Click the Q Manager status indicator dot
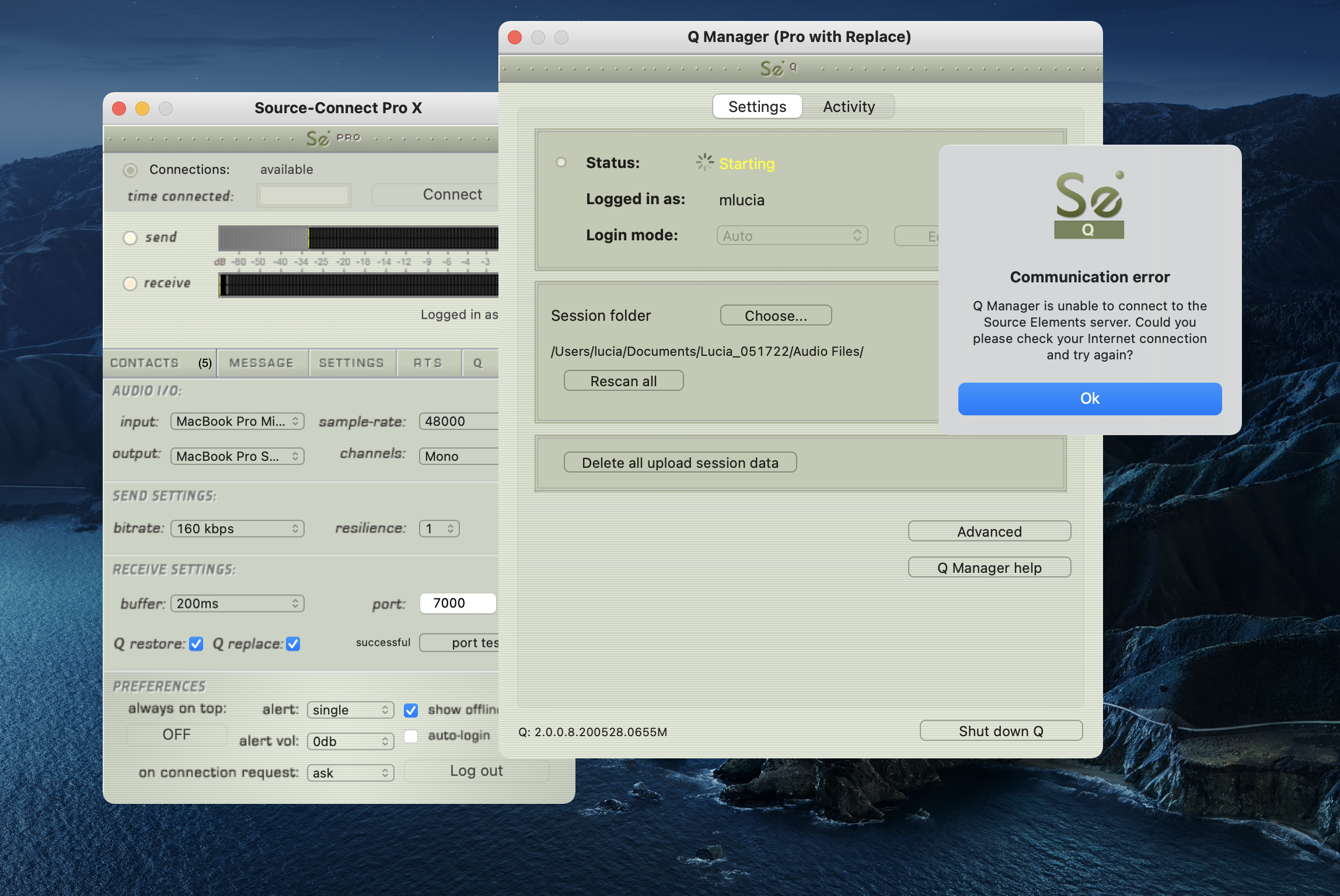 pyautogui.click(x=561, y=163)
